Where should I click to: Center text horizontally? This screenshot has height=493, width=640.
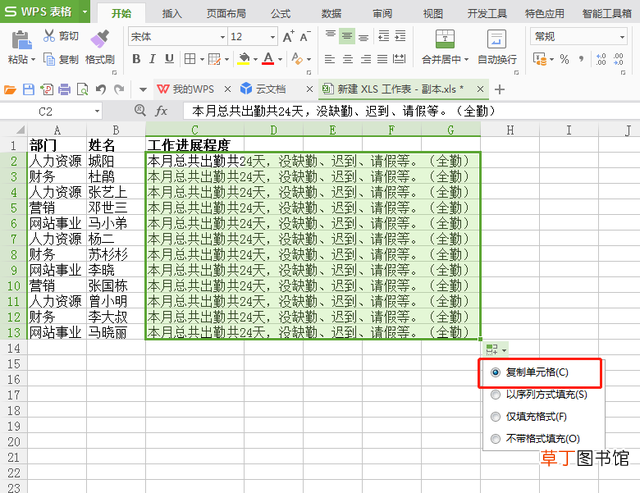348,59
